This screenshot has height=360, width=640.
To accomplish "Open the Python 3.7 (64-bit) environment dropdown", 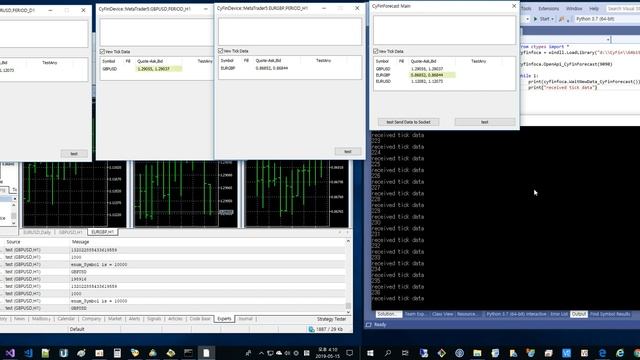I will click(607, 19).
